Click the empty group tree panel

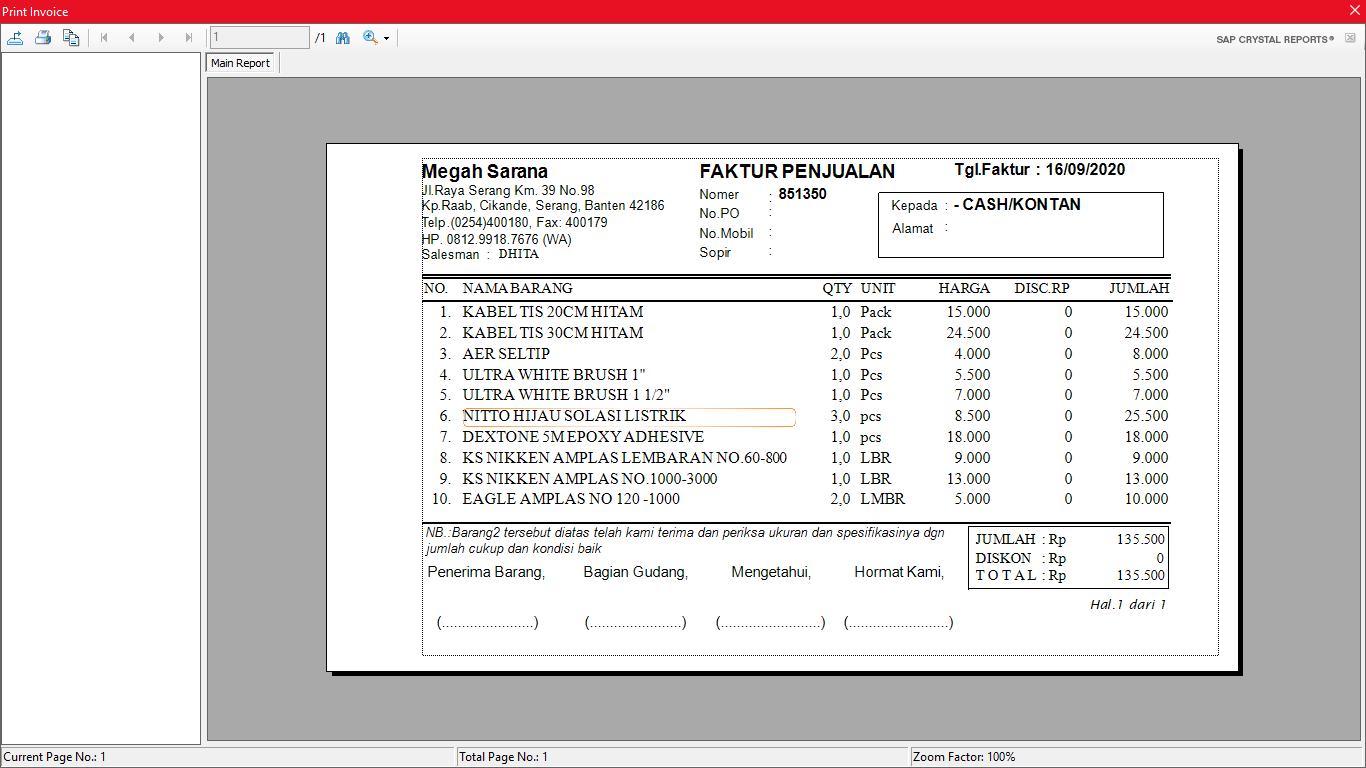(x=101, y=398)
